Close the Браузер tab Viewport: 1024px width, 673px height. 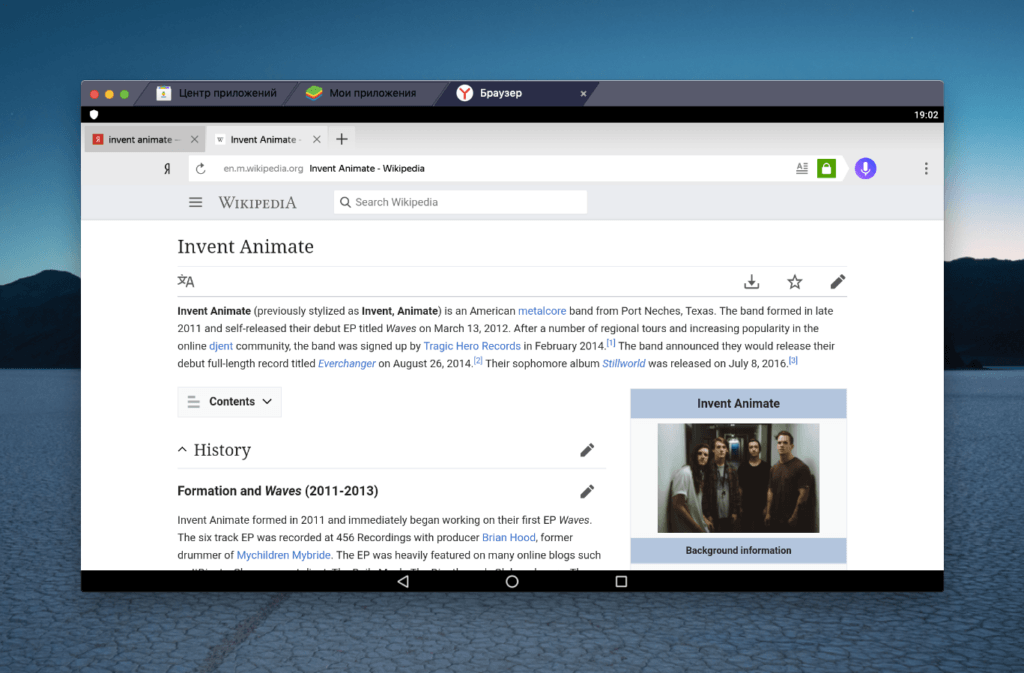click(x=583, y=93)
